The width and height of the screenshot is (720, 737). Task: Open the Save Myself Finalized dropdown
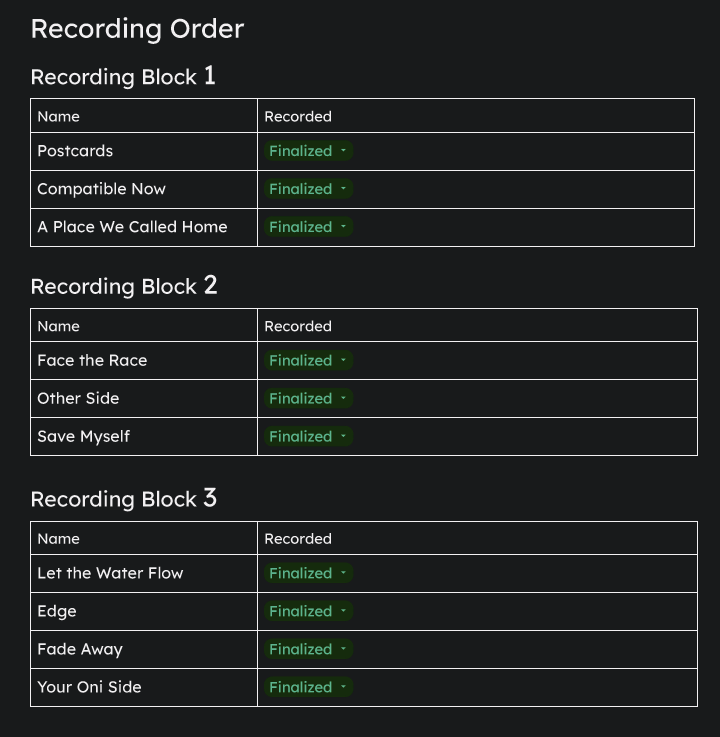point(308,437)
